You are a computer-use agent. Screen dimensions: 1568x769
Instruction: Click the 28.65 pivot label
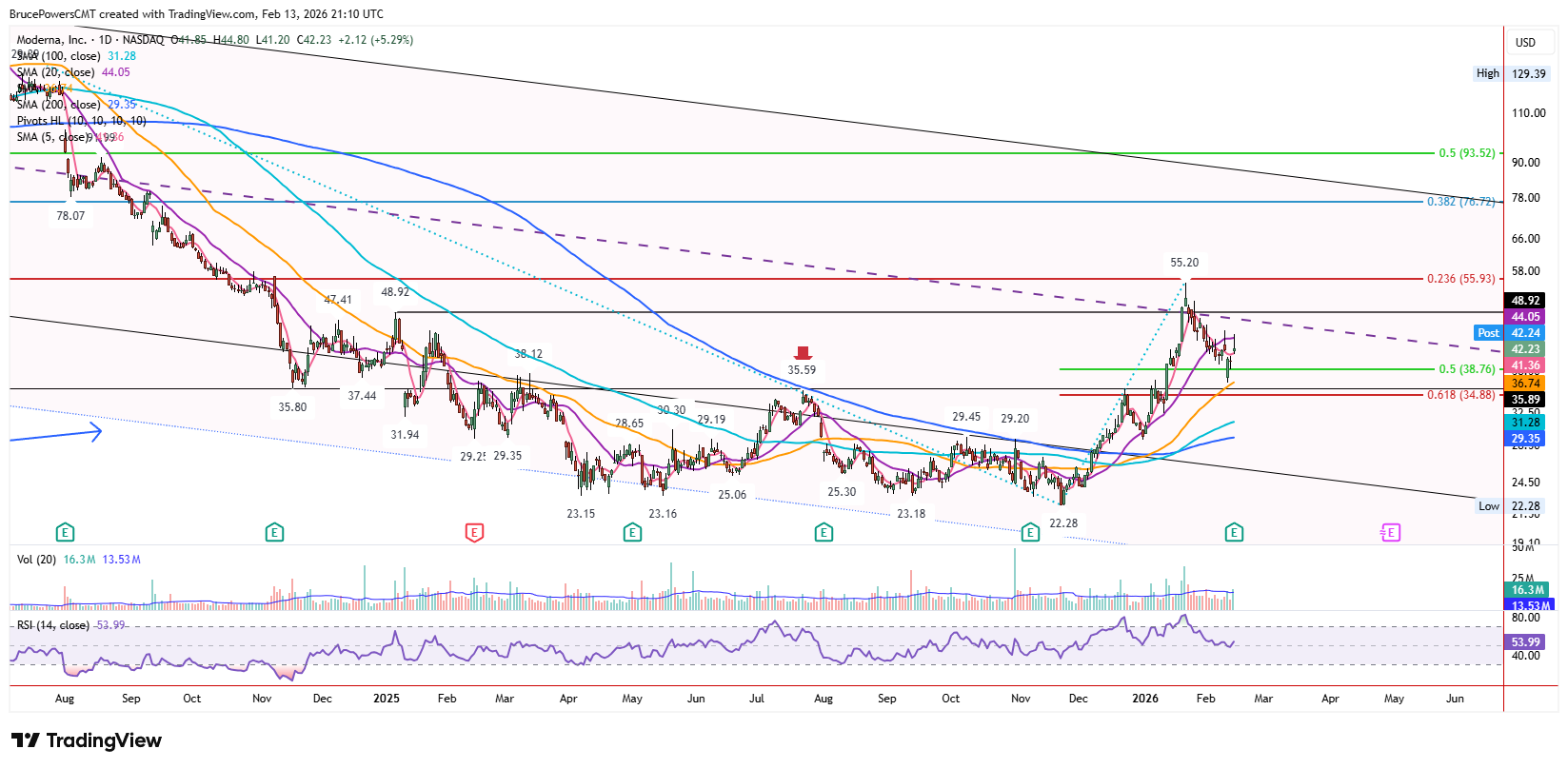(628, 424)
